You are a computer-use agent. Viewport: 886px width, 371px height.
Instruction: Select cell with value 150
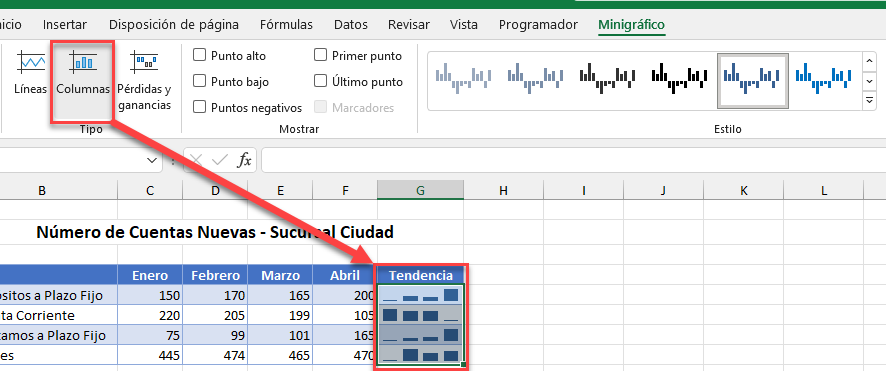click(x=150, y=295)
